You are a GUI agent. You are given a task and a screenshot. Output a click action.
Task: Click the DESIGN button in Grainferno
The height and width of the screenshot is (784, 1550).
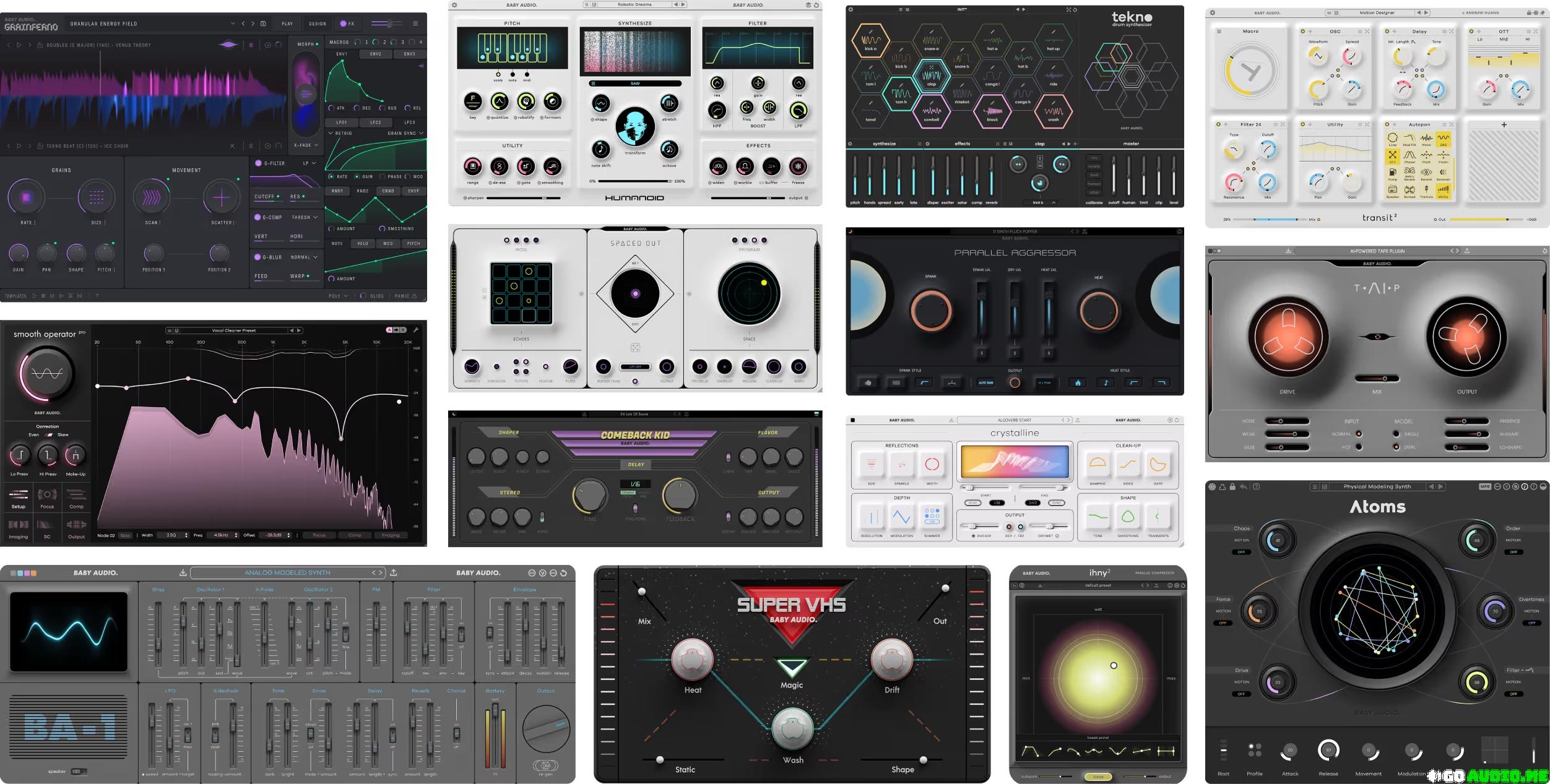pos(318,24)
